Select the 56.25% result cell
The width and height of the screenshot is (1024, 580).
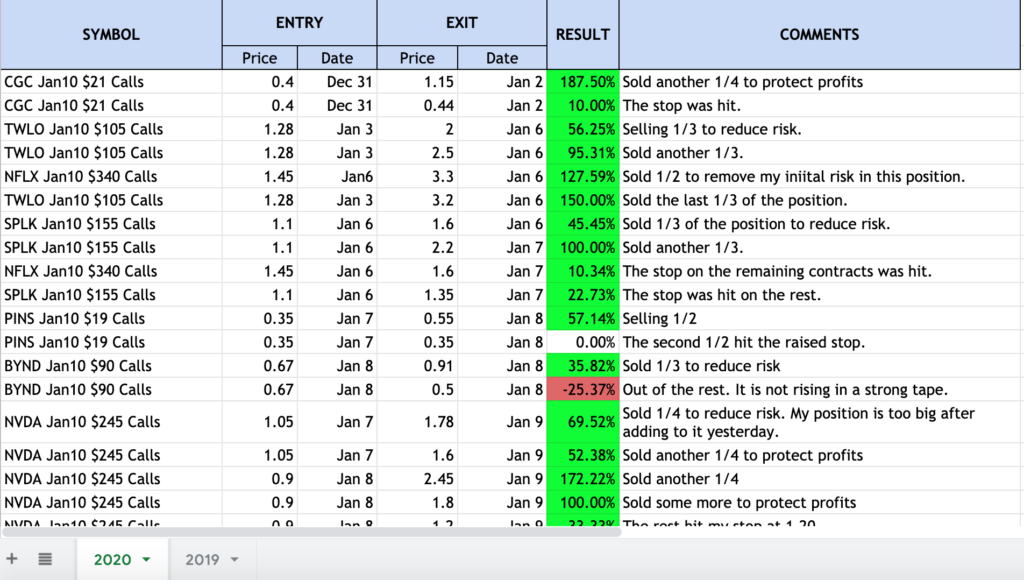(x=583, y=129)
